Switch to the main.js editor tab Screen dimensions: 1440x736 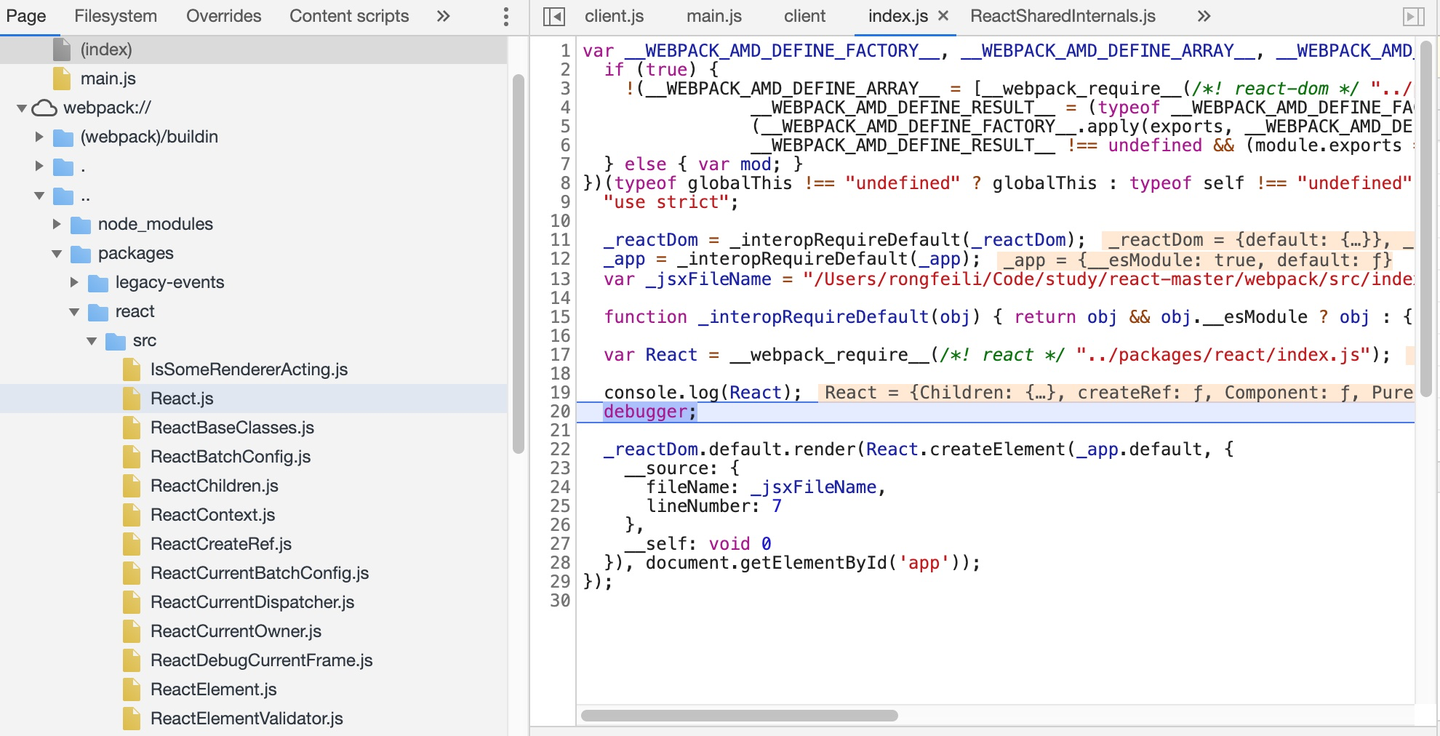713,16
